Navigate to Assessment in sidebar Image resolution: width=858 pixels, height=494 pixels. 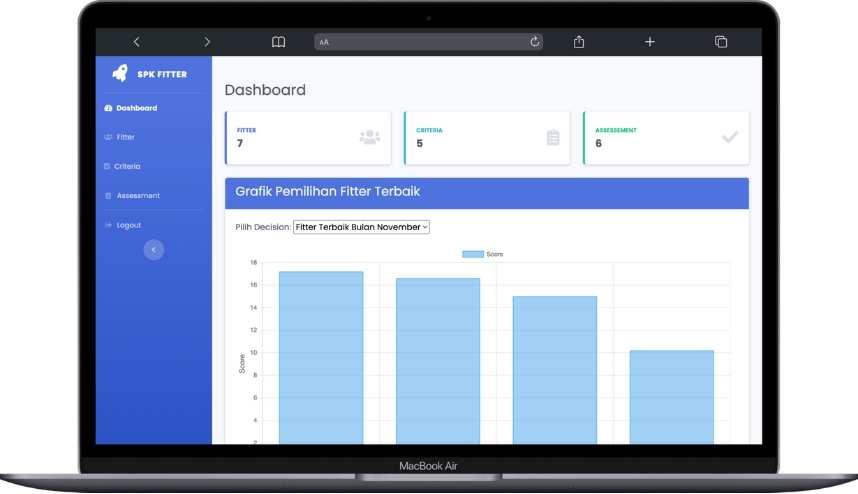click(x=137, y=196)
